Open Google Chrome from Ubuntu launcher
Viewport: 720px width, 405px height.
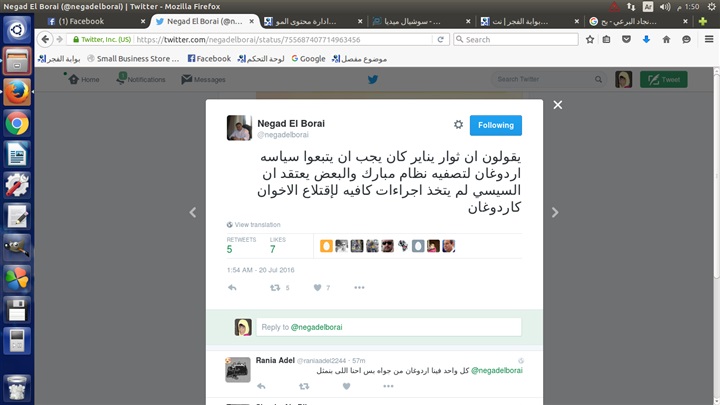pos(17,124)
